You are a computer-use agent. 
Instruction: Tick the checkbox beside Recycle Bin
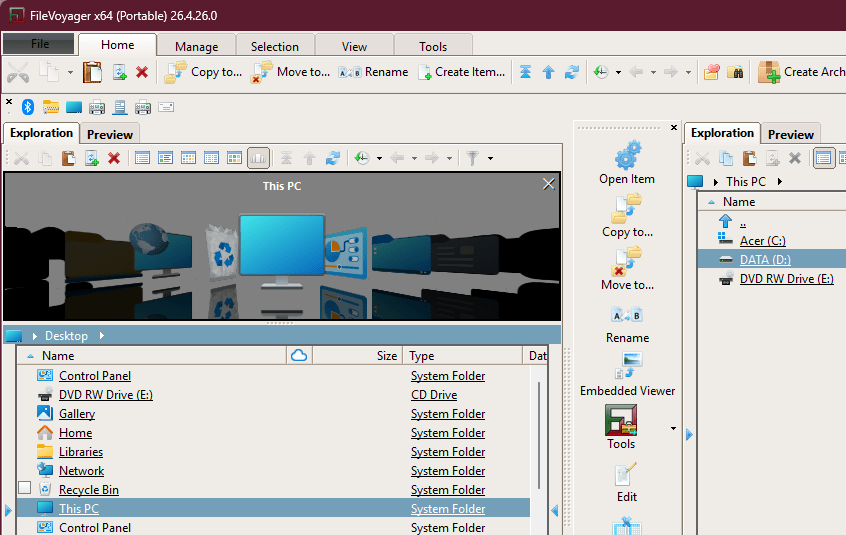point(25,488)
